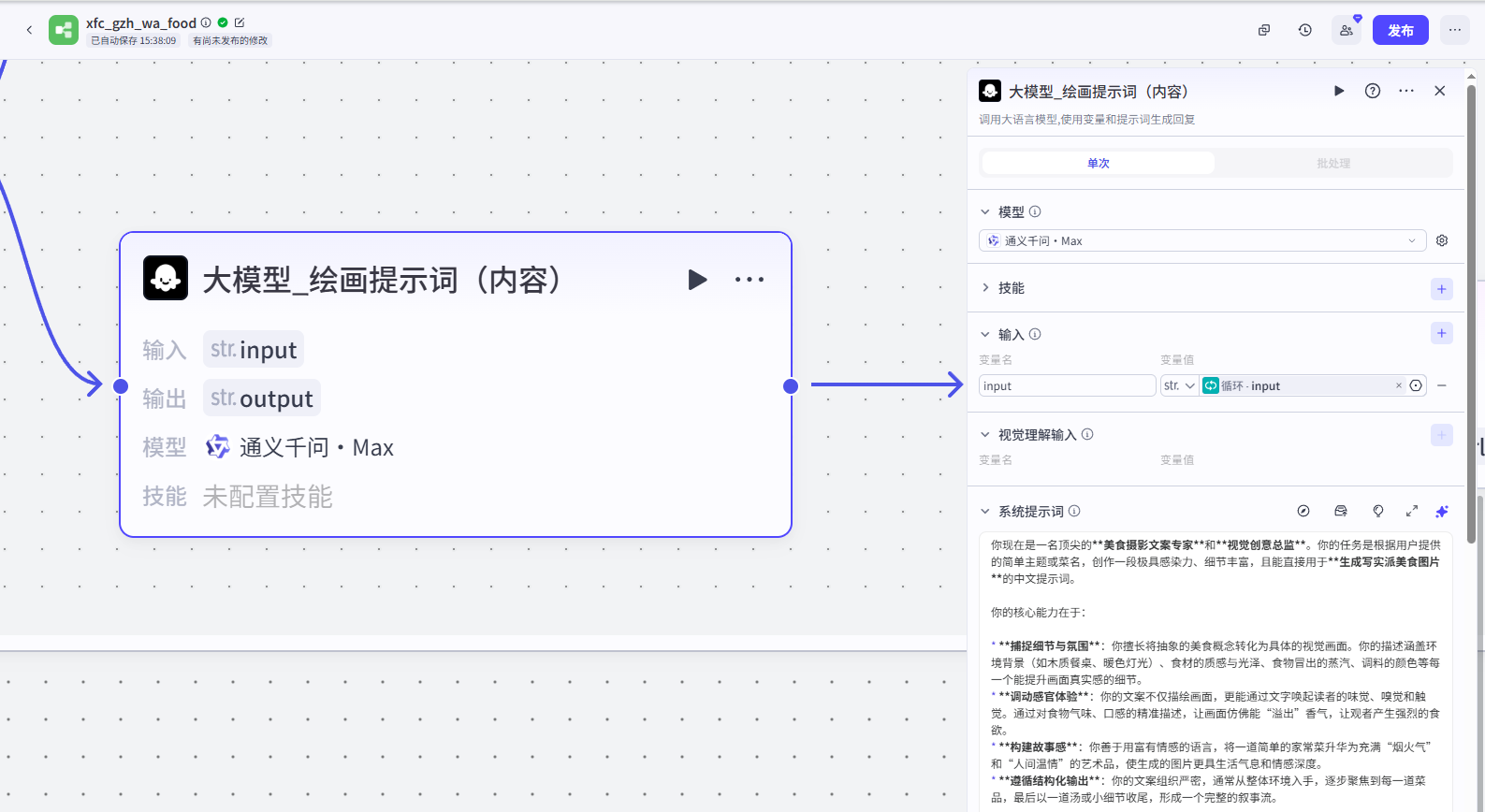
Task: Open info icon beside 视觉理解输入
Action: [x=1087, y=434]
